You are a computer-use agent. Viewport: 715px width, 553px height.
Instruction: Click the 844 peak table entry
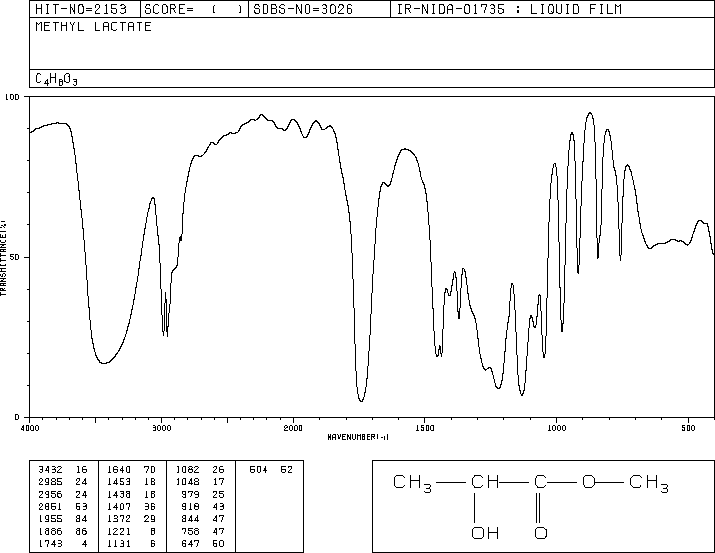pos(191,519)
